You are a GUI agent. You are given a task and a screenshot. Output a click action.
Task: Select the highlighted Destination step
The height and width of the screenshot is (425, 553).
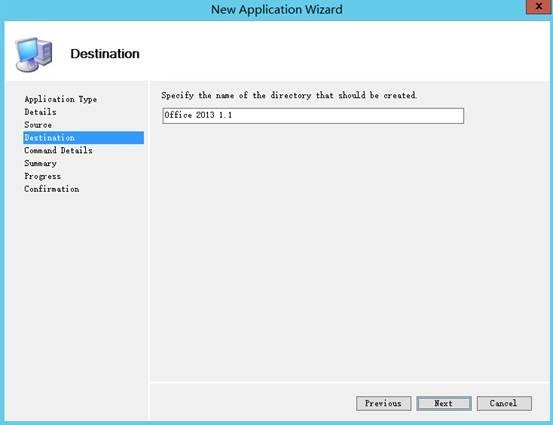point(84,138)
